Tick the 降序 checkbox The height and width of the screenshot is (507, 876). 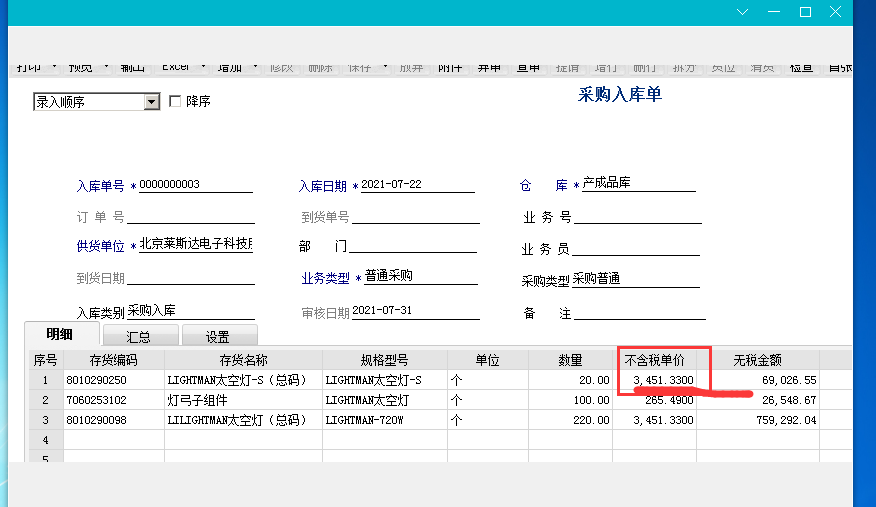pyautogui.click(x=175, y=101)
